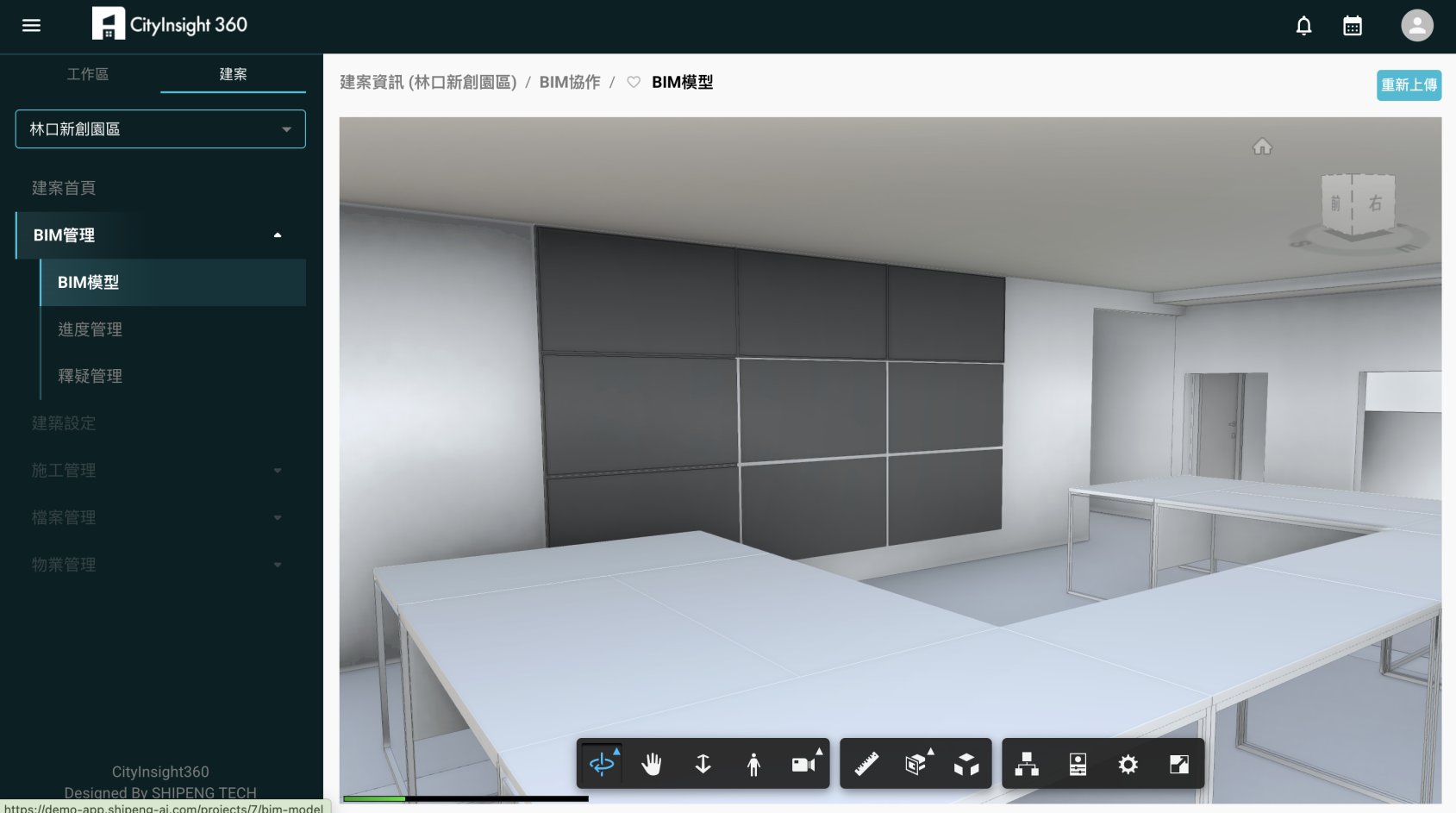Open viewer Settings gear

click(x=1128, y=764)
